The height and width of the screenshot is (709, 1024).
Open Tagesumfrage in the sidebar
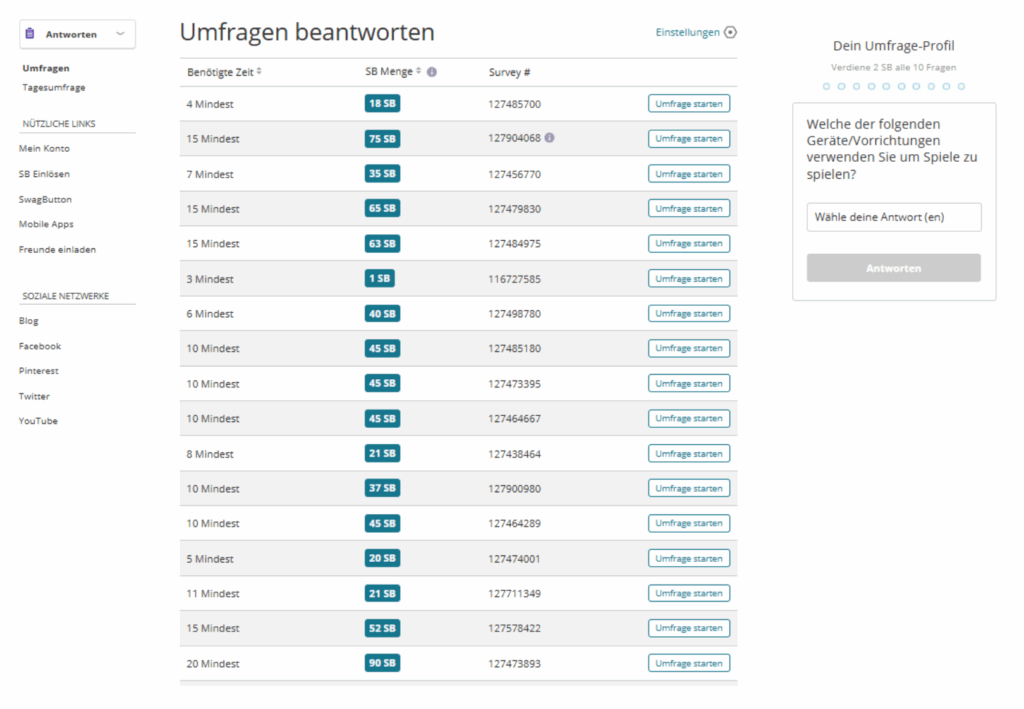click(54, 88)
